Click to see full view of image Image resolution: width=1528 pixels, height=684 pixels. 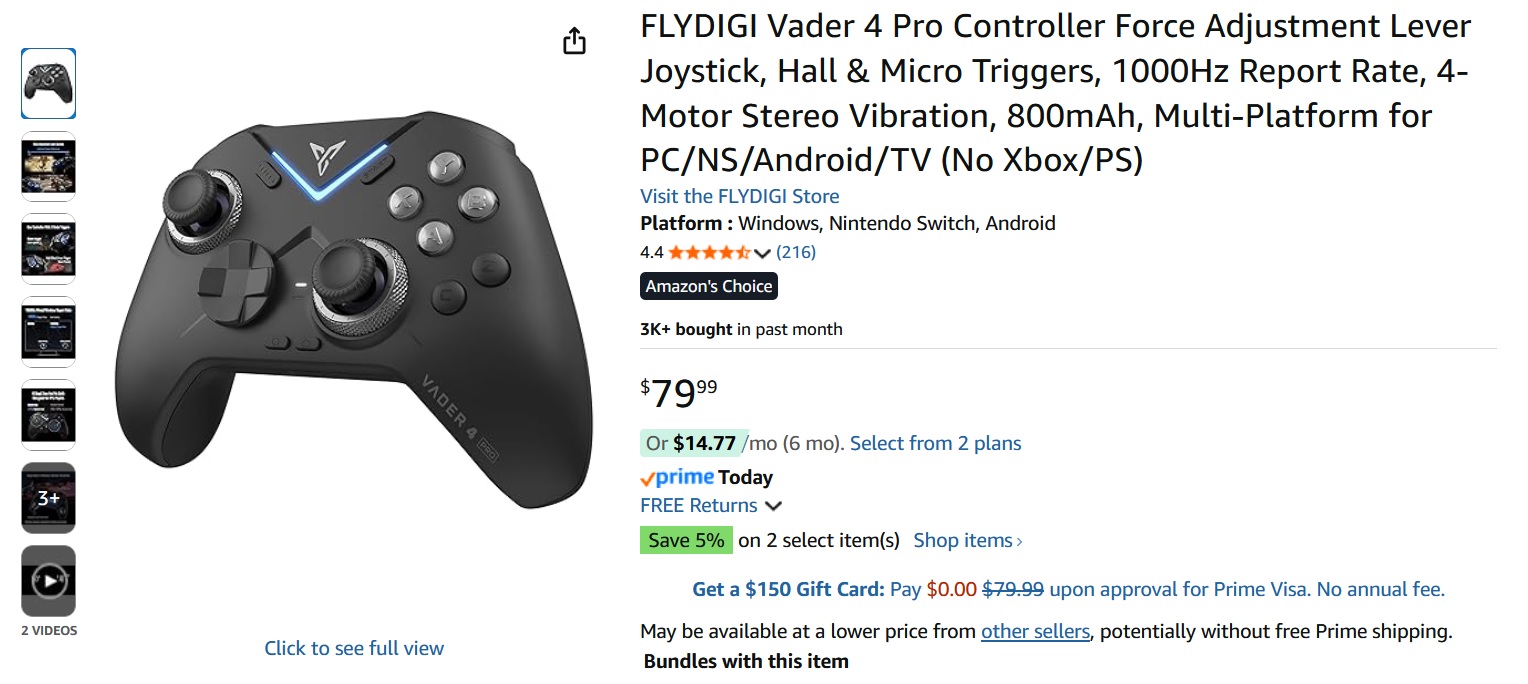click(x=354, y=648)
